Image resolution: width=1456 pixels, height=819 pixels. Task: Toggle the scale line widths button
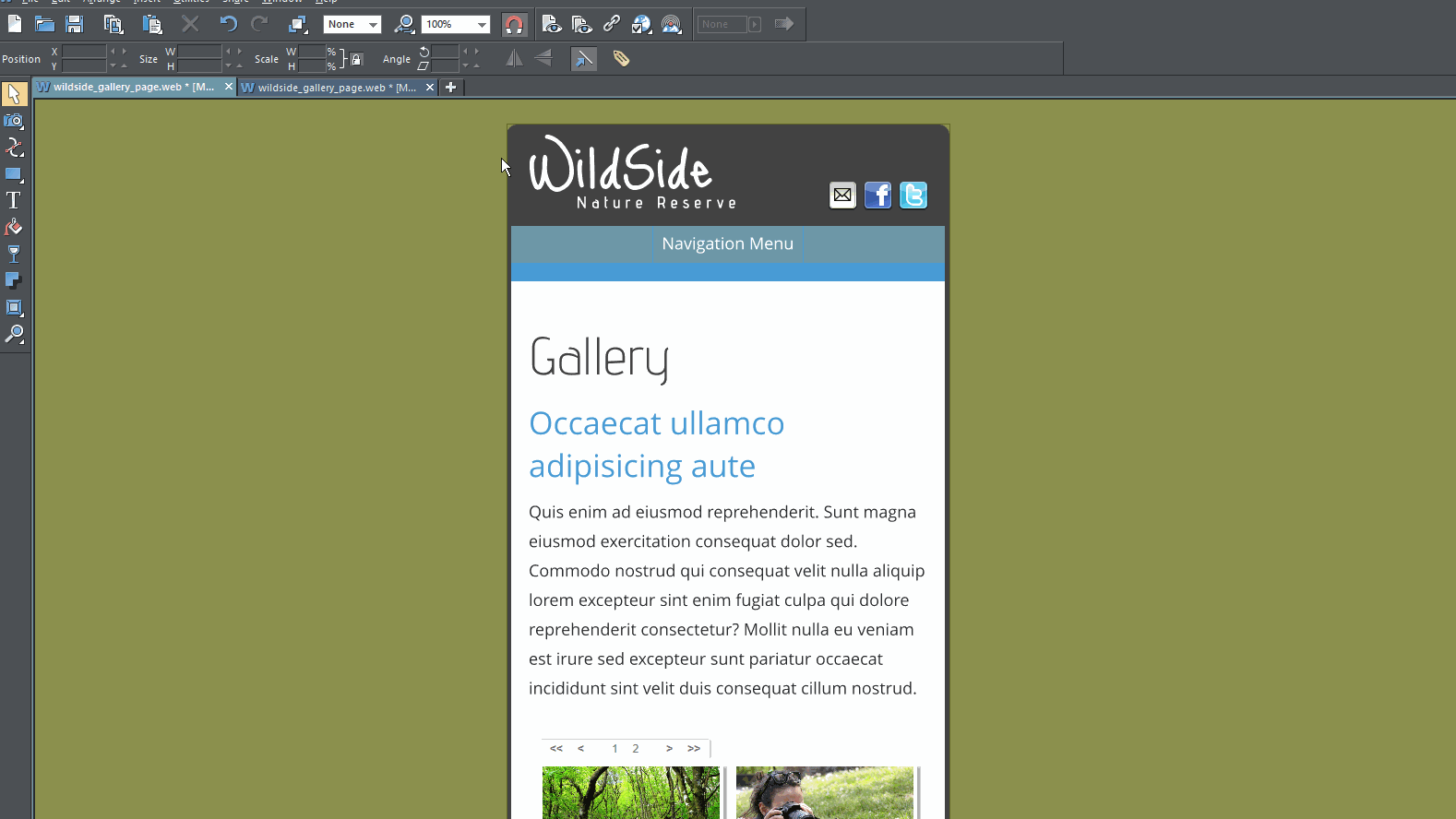pyautogui.click(x=584, y=58)
